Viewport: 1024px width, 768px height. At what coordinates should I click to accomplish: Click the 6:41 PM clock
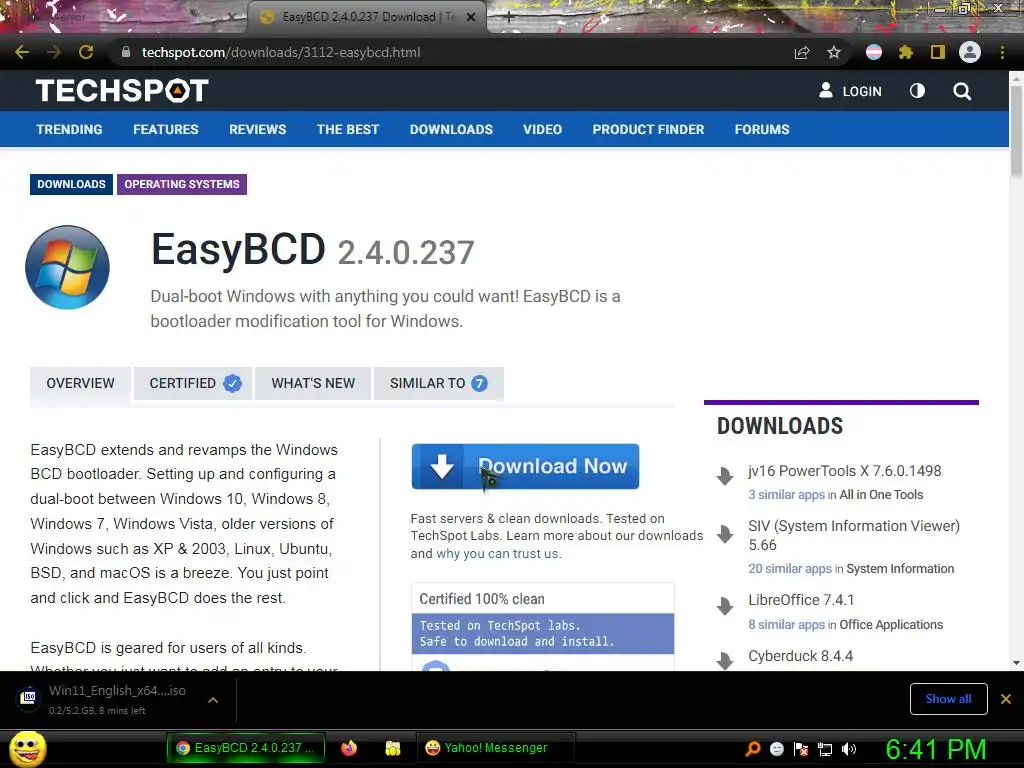coord(935,749)
